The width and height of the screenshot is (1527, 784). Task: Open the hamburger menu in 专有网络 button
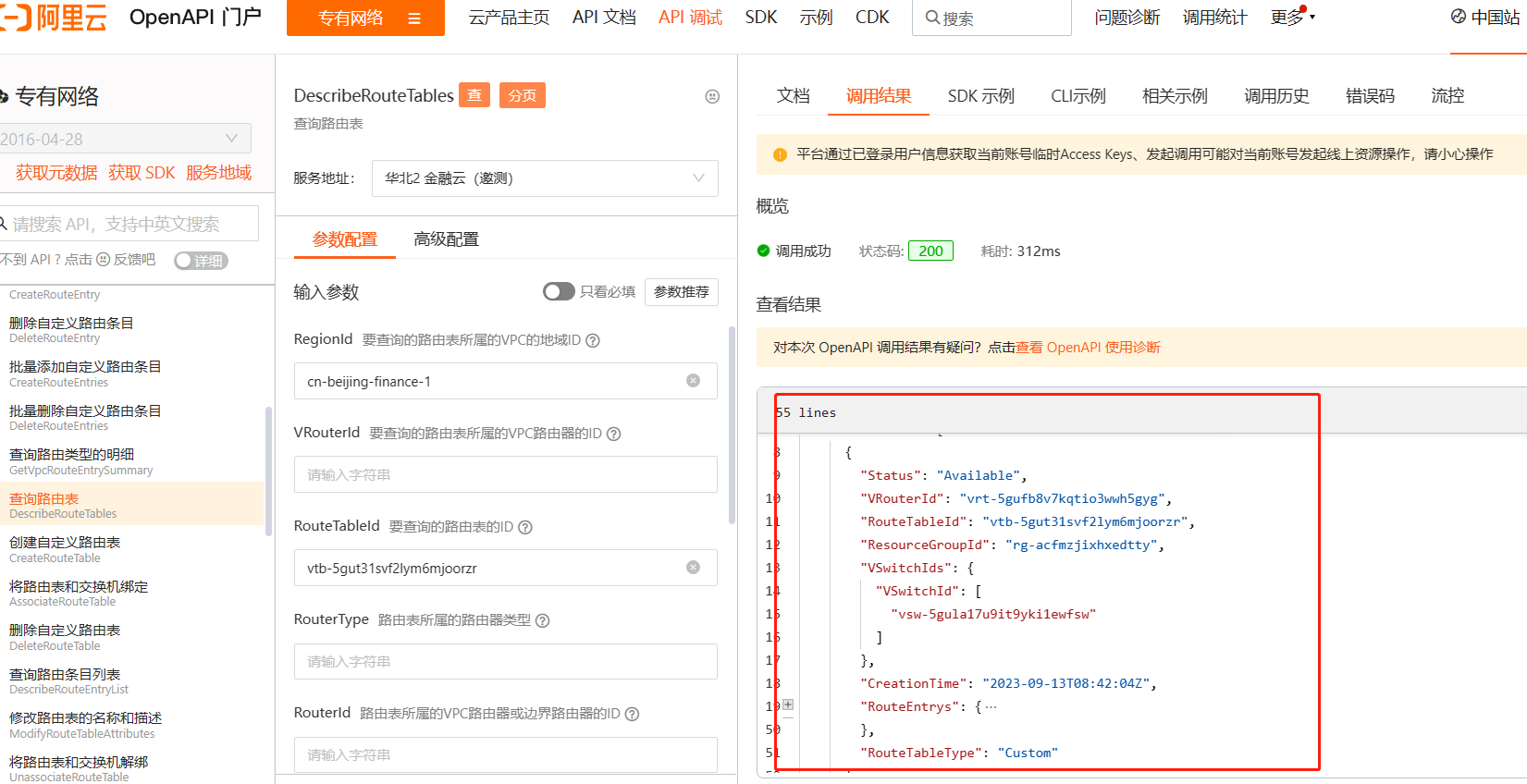(414, 18)
